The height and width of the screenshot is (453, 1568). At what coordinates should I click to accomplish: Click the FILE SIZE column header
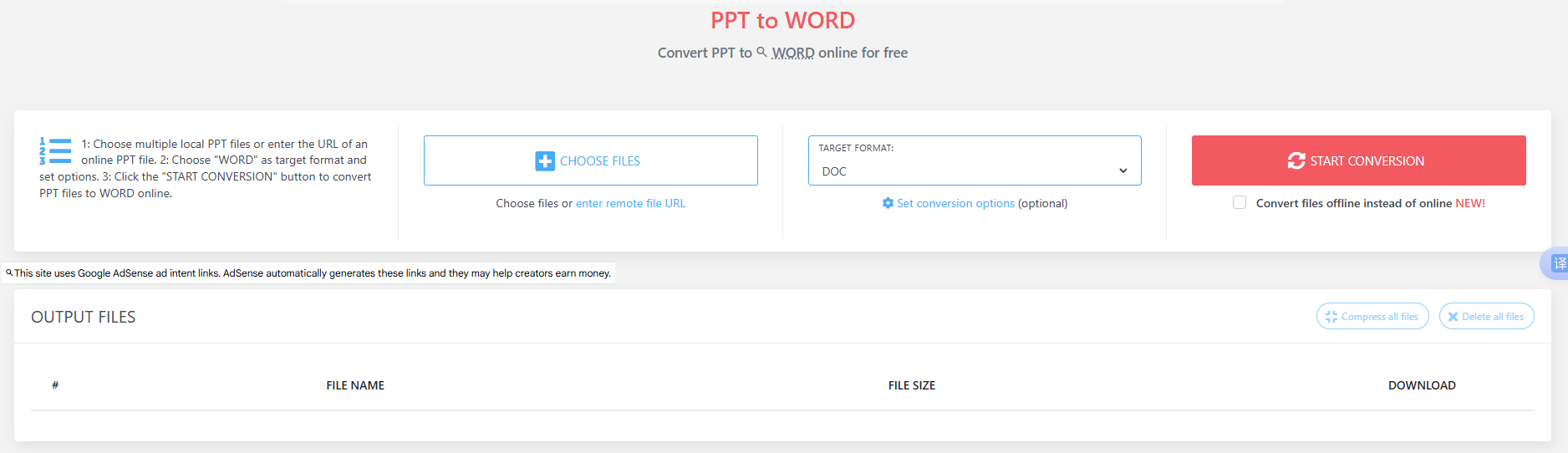coord(912,385)
